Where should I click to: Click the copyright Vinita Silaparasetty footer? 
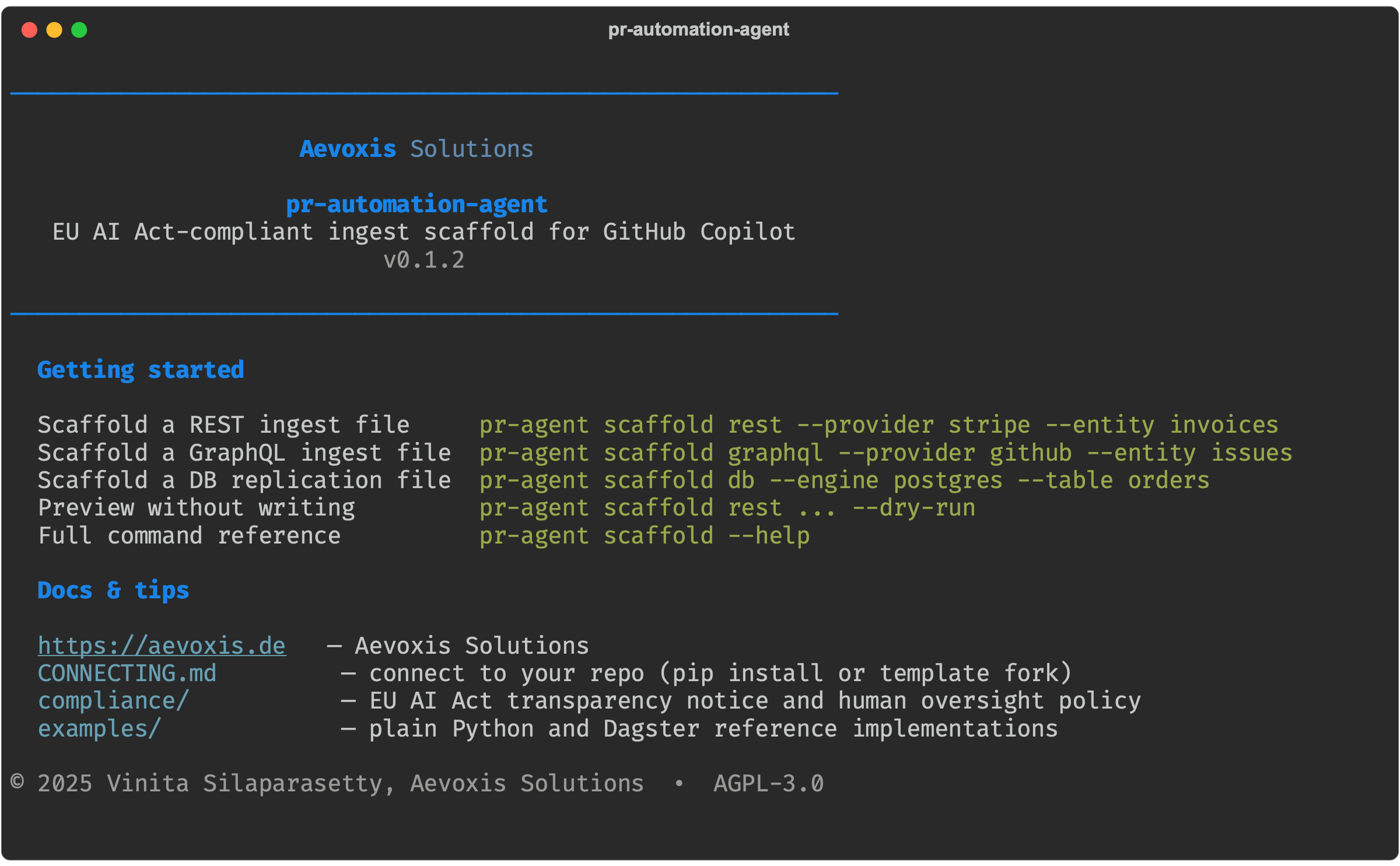coord(327,783)
